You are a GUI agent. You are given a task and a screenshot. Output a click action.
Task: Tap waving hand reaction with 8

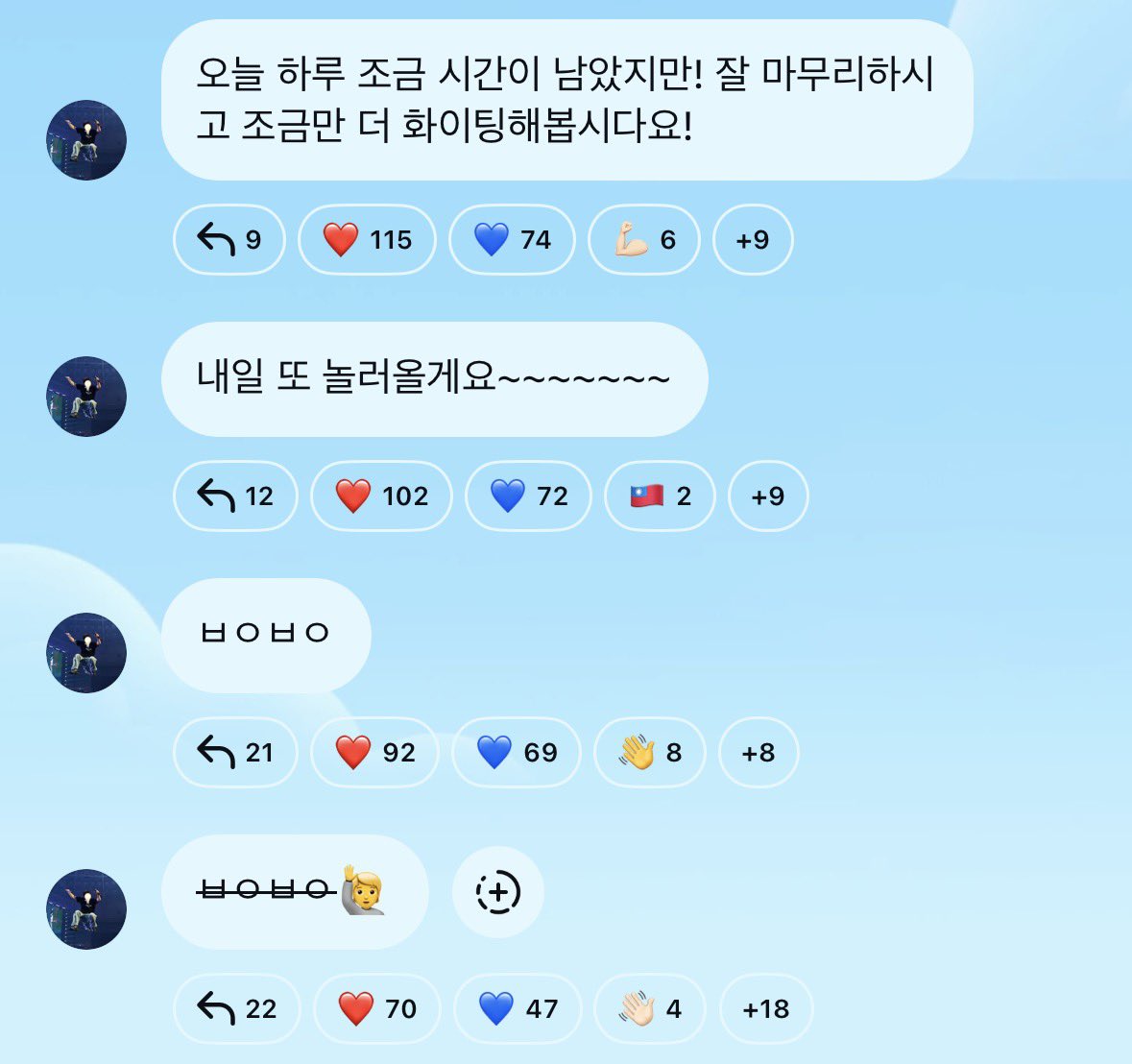coord(650,752)
